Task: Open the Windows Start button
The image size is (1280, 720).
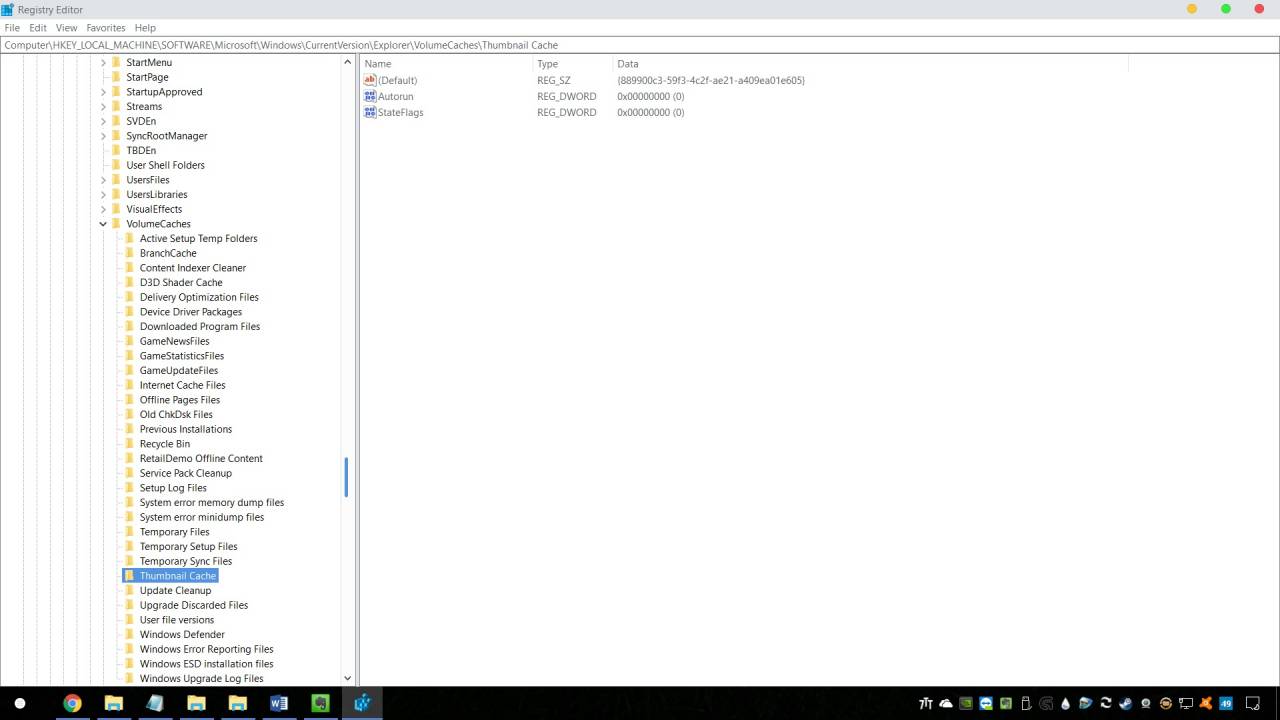Action: point(19,703)
